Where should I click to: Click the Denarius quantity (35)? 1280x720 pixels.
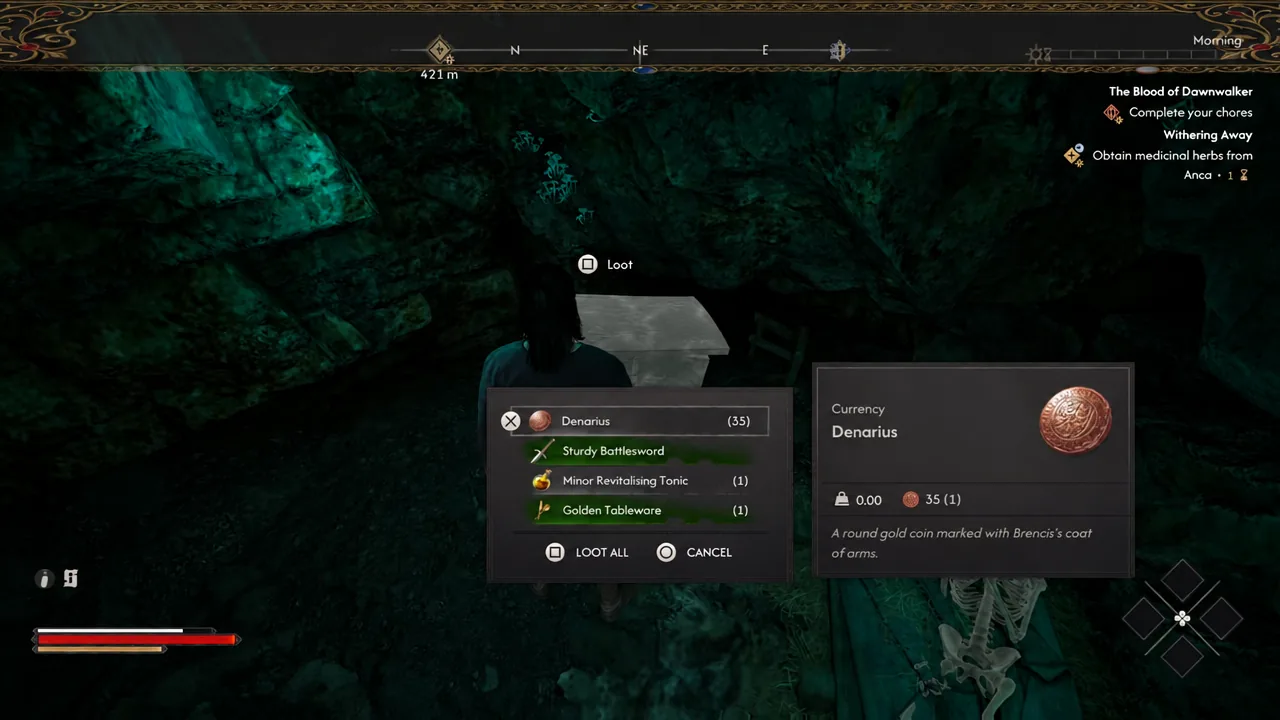(739, 421)
